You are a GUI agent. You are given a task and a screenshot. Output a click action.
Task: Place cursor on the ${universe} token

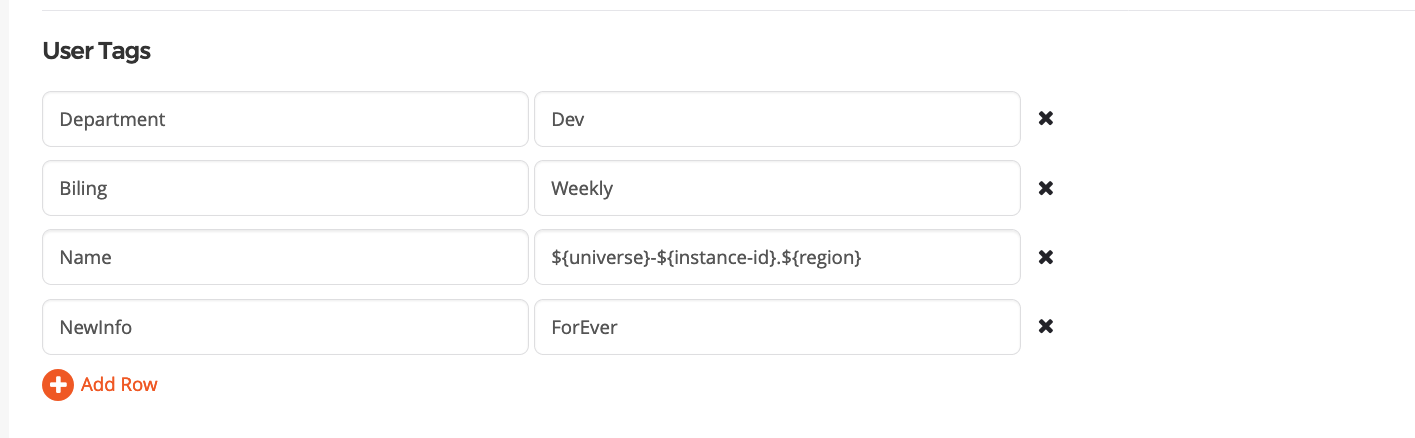pos(598,257)
